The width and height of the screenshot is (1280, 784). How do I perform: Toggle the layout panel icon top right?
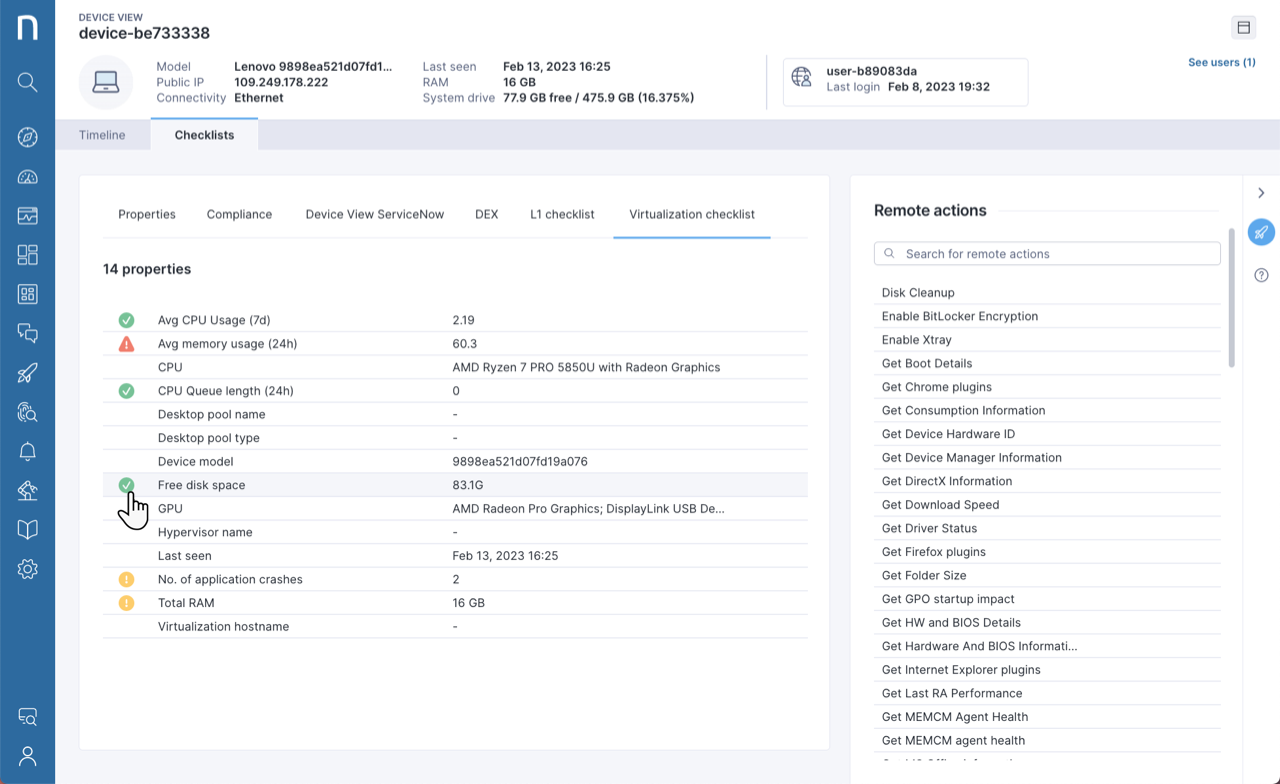1243,27
